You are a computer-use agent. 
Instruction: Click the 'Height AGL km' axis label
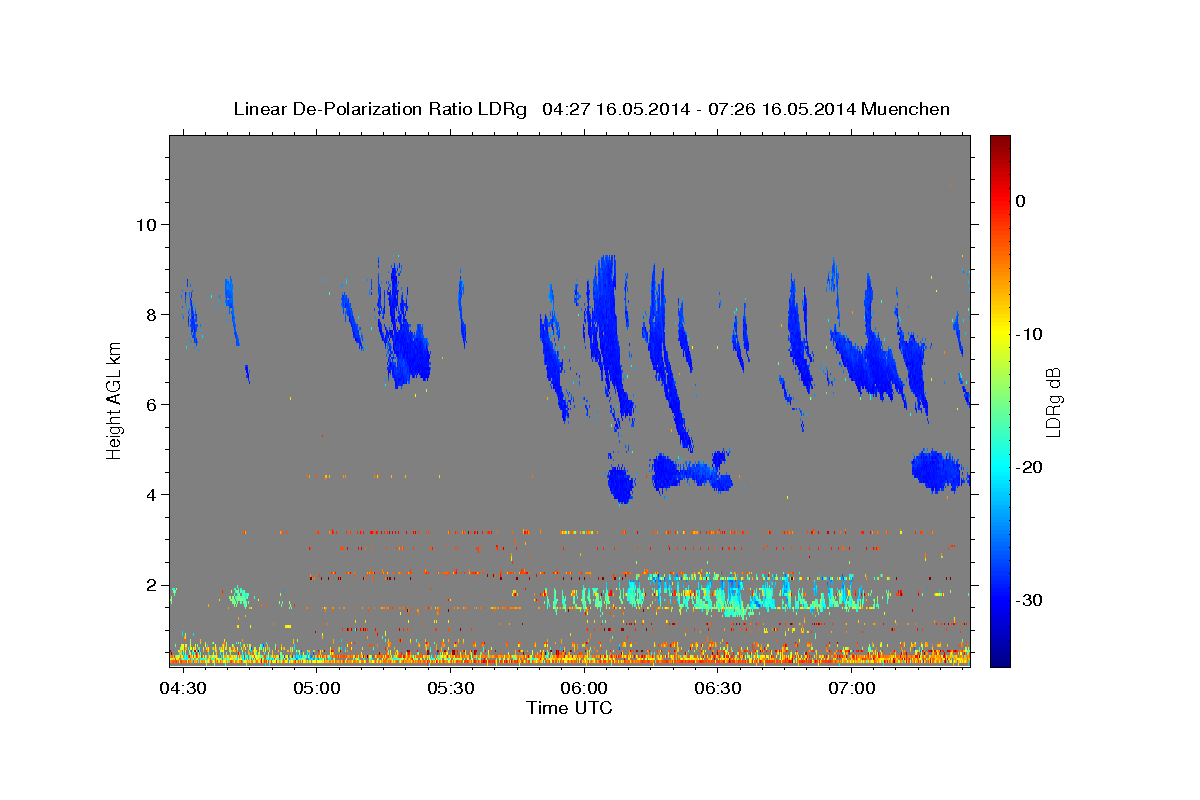tap(115, 400)
